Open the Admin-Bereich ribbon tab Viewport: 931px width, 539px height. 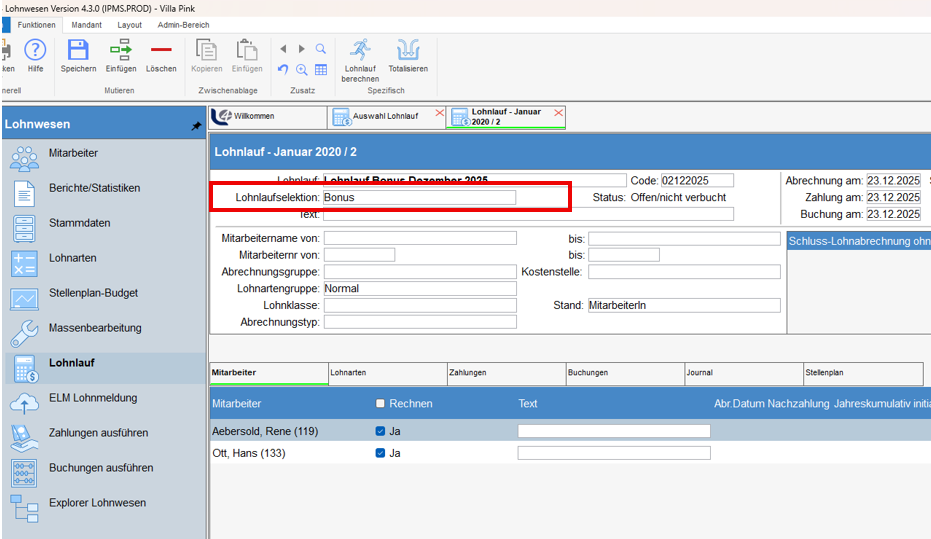(182, 24)
